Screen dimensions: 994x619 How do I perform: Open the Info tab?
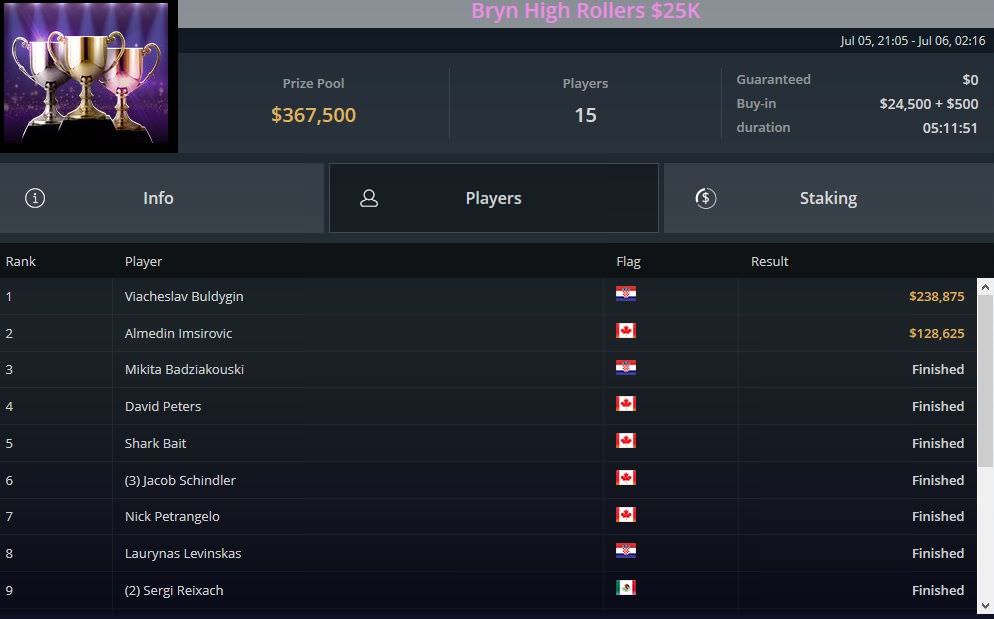[162, 198]
